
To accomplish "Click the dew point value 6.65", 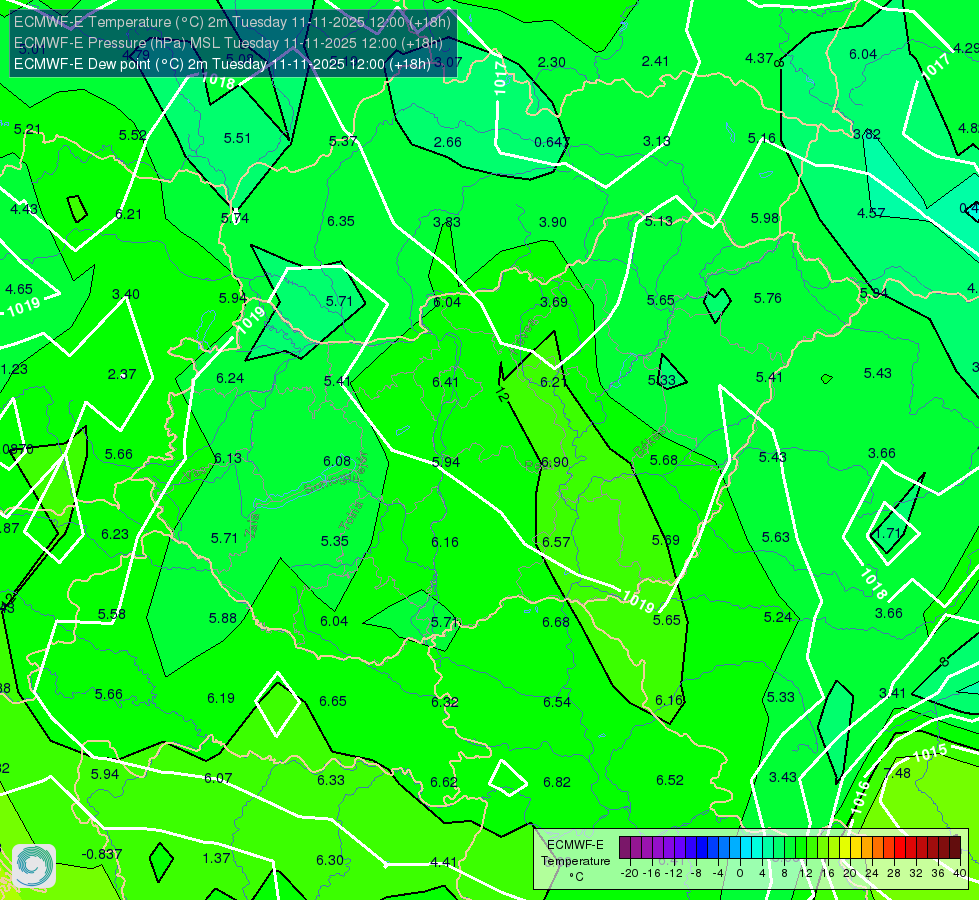I will pos(333,701).
